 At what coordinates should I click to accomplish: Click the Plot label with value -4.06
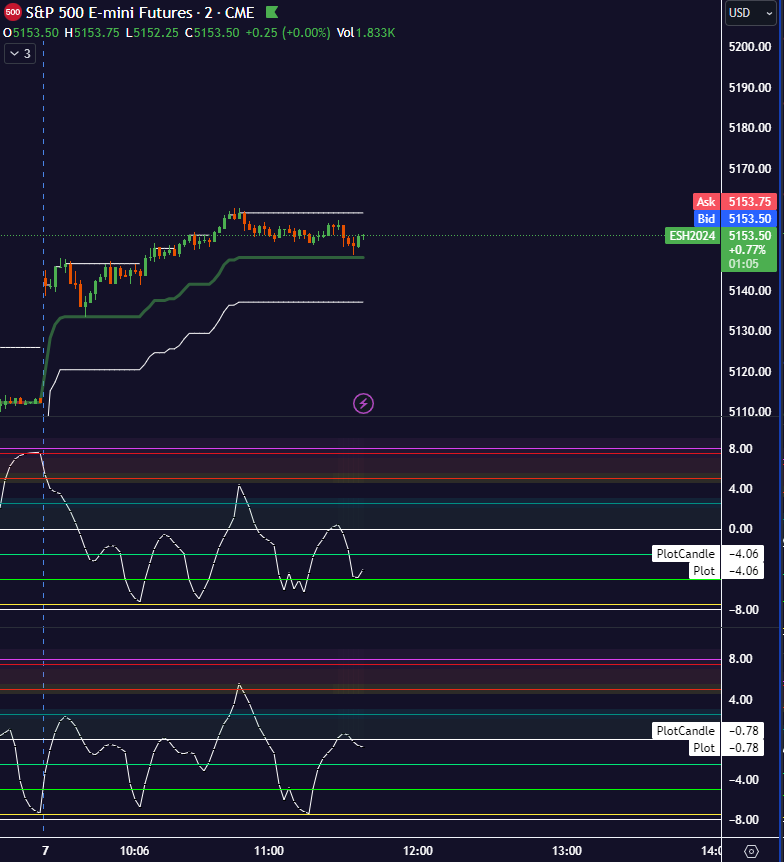[704, 571]
